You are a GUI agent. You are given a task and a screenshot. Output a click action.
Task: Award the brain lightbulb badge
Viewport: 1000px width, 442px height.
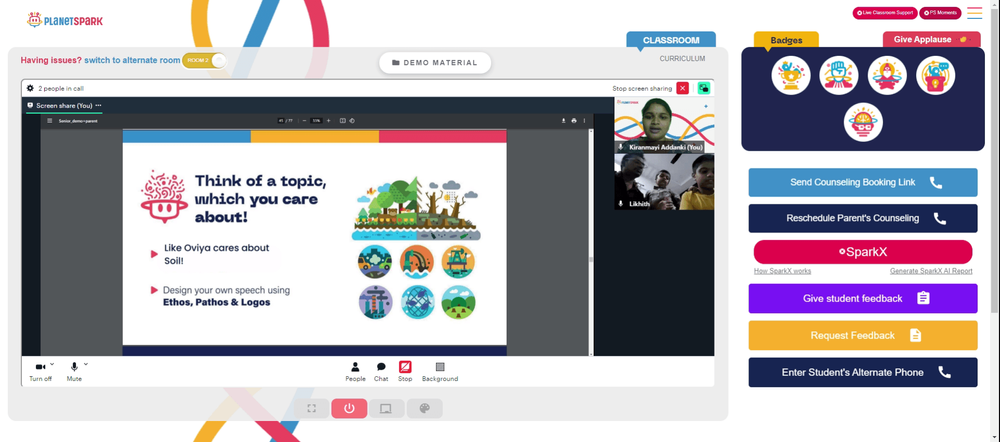(x=863, y=122)
